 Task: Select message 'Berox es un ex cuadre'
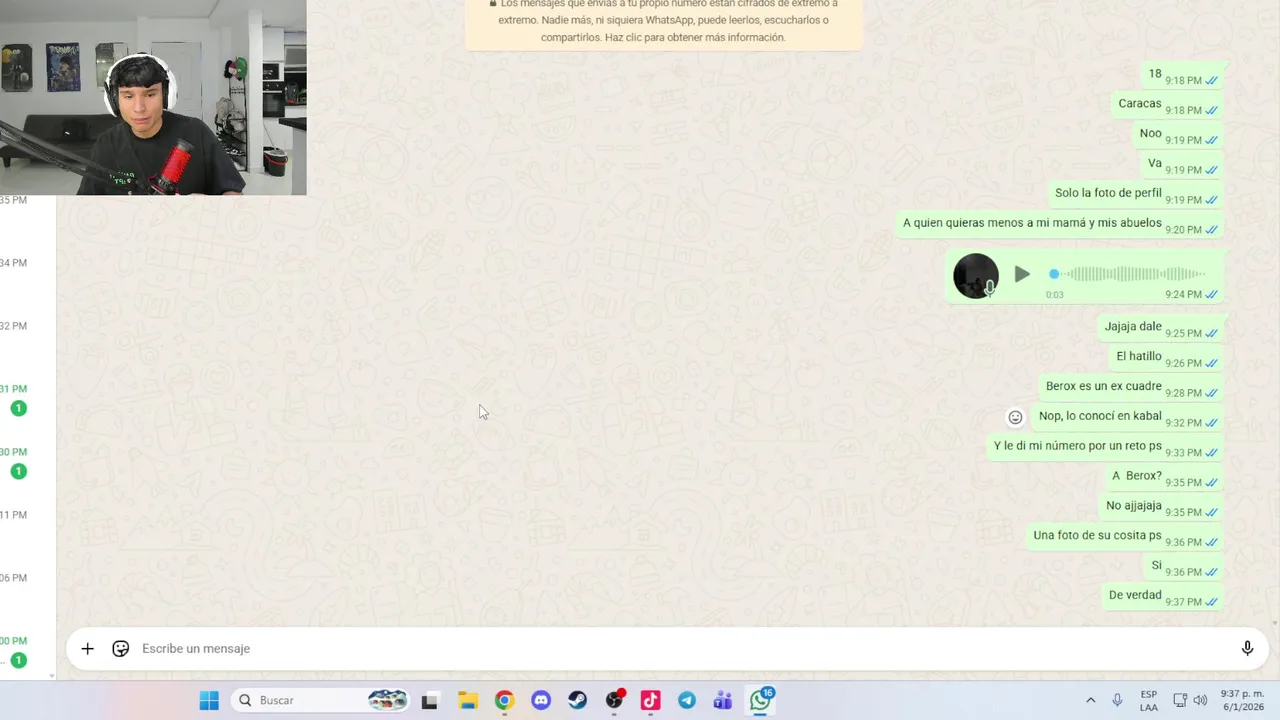point(1104,386)
